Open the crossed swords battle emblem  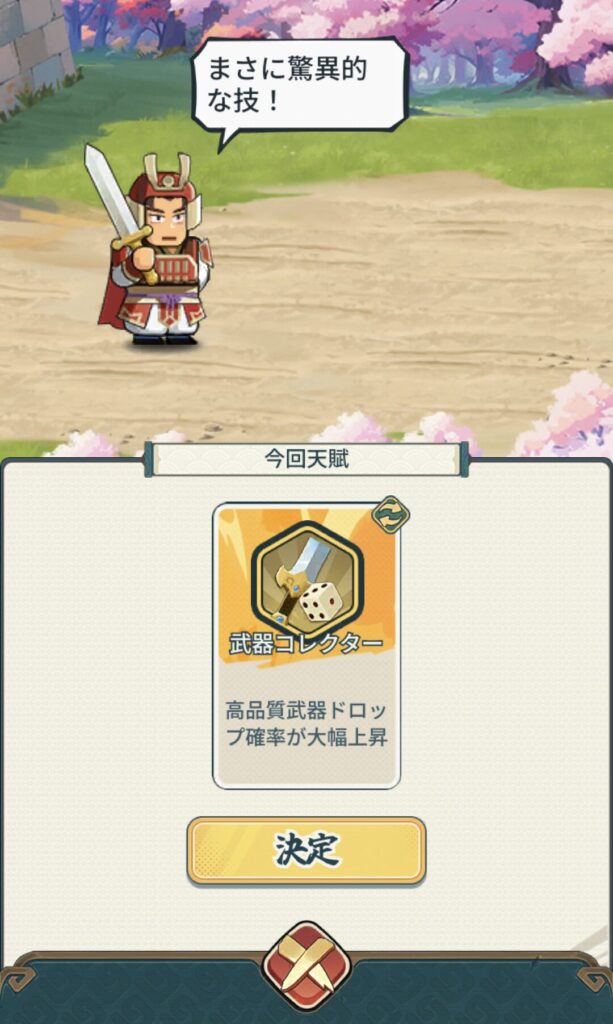coord(306,967)
